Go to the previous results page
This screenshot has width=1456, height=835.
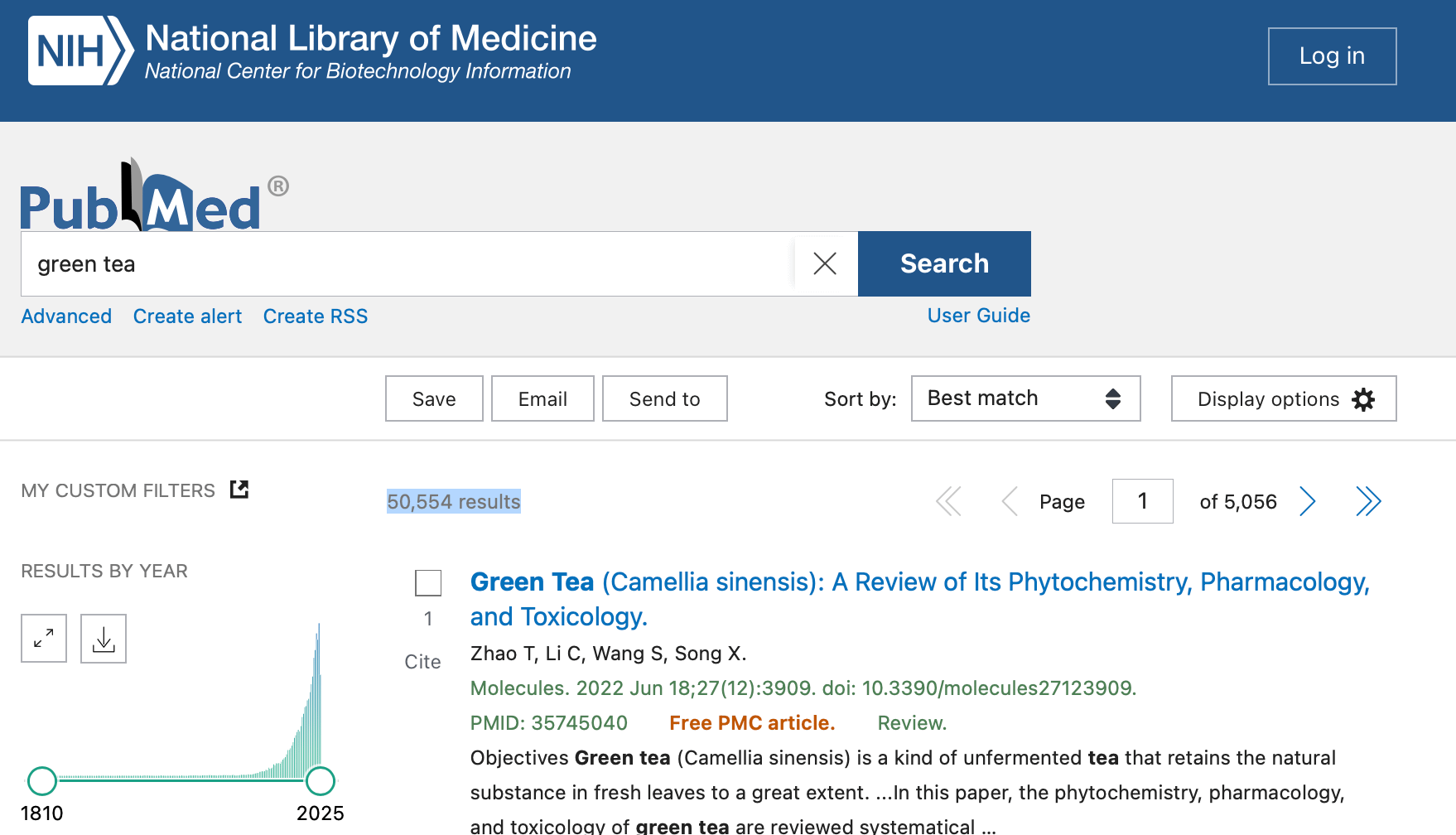(1009, 501)
